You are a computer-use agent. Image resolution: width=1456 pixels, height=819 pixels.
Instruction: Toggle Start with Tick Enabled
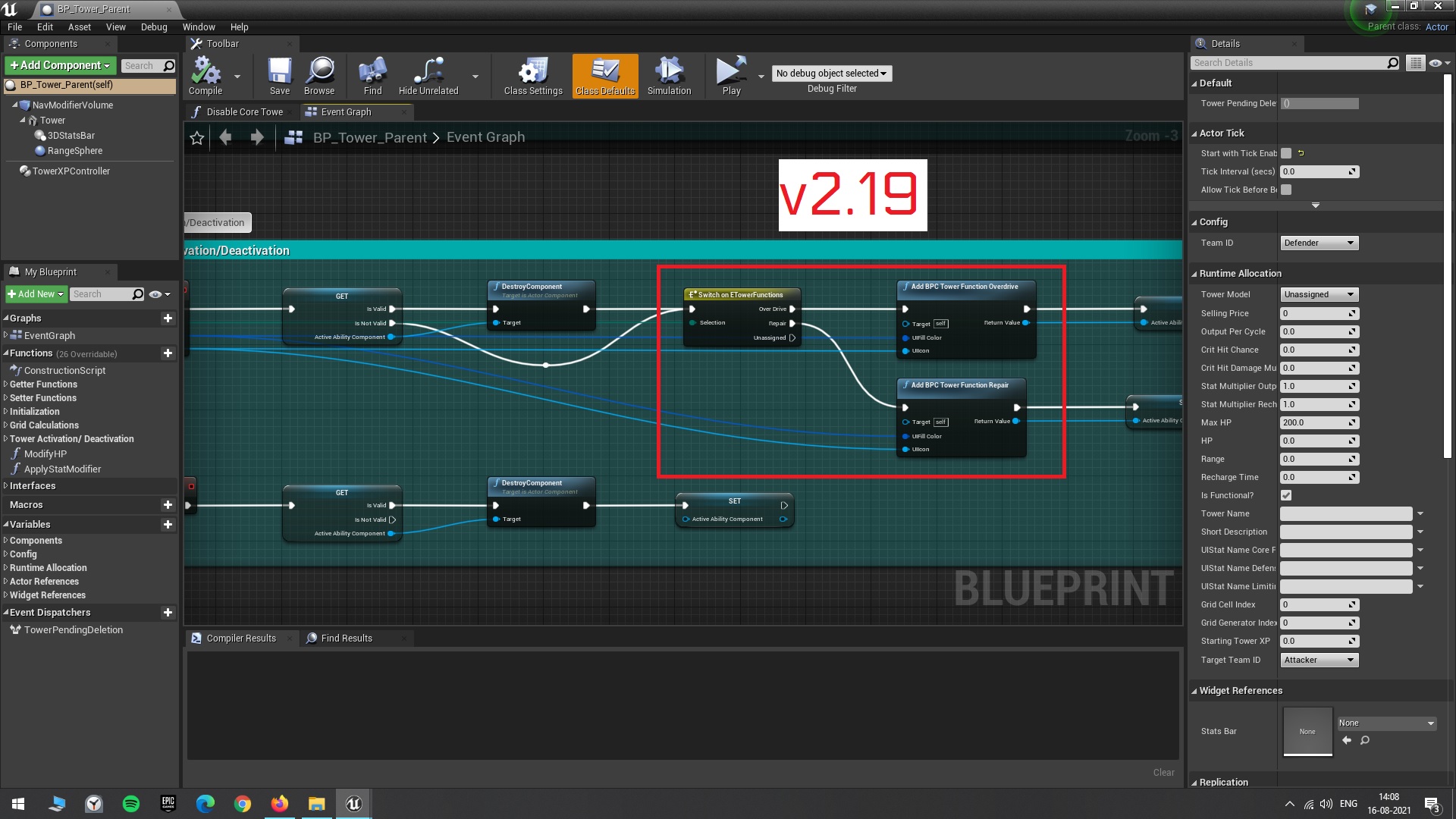point(1286,152)
